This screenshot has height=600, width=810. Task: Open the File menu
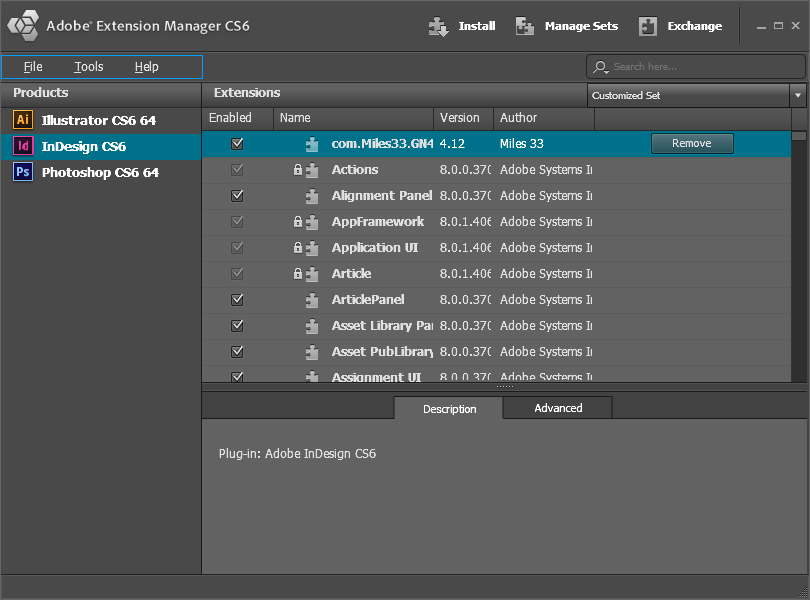point(33,67)
